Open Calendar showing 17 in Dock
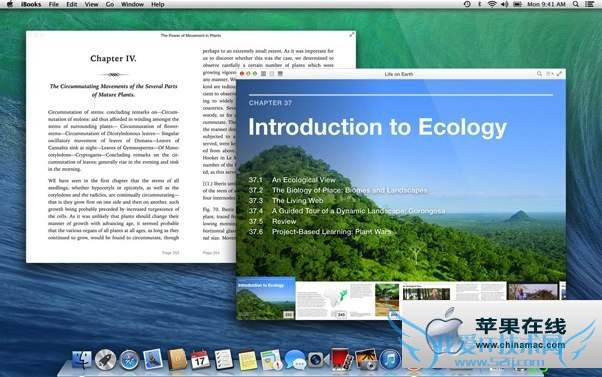 [x=200, y=360]
